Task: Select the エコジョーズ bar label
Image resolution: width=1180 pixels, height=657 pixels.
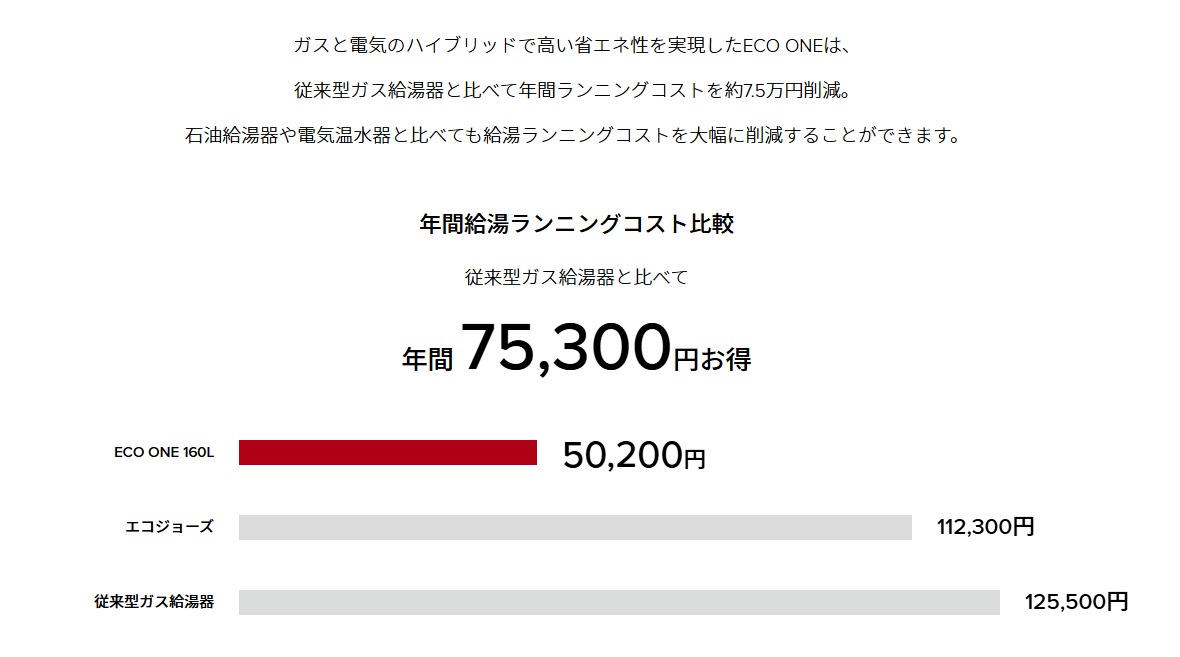Action: (x=169, y=527)
